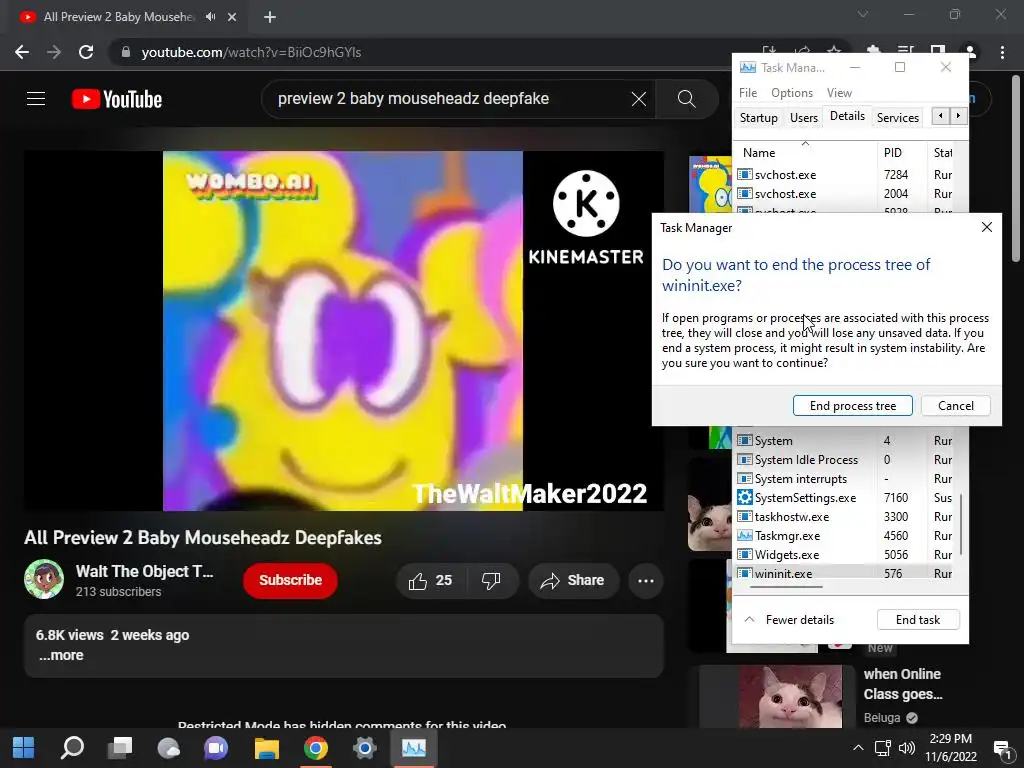Open a new Chrome tab
Viewport: 1024px width, 768px height.
270,18
